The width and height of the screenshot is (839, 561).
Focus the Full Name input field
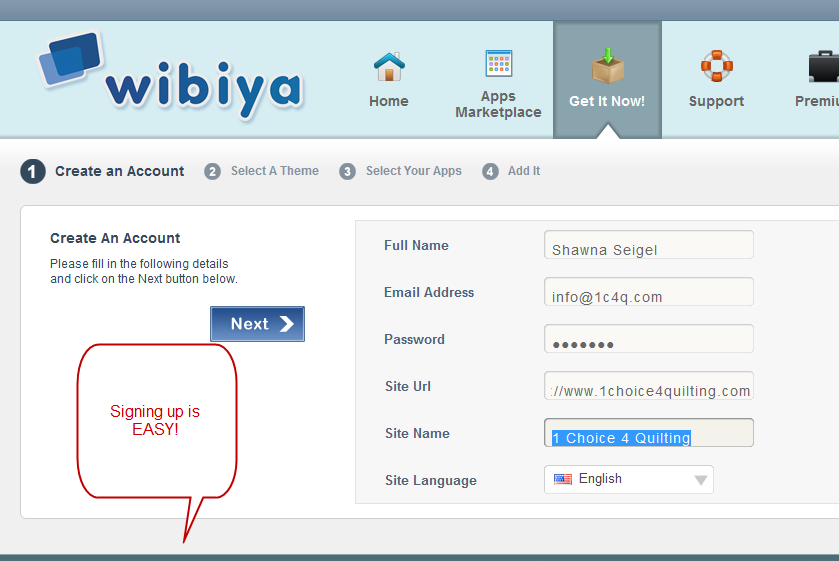click(x=649, y=245)
